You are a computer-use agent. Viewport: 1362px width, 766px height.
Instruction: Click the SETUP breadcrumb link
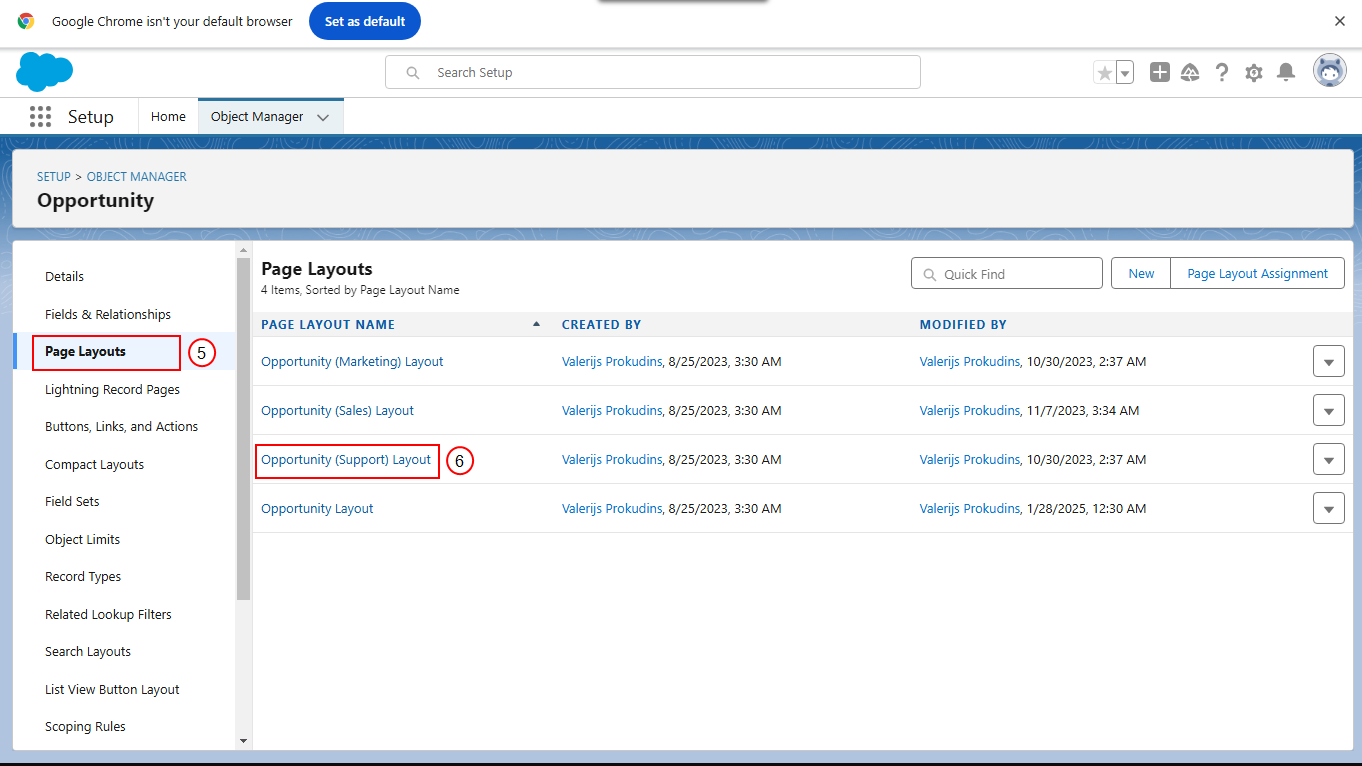tap(54, 176)
